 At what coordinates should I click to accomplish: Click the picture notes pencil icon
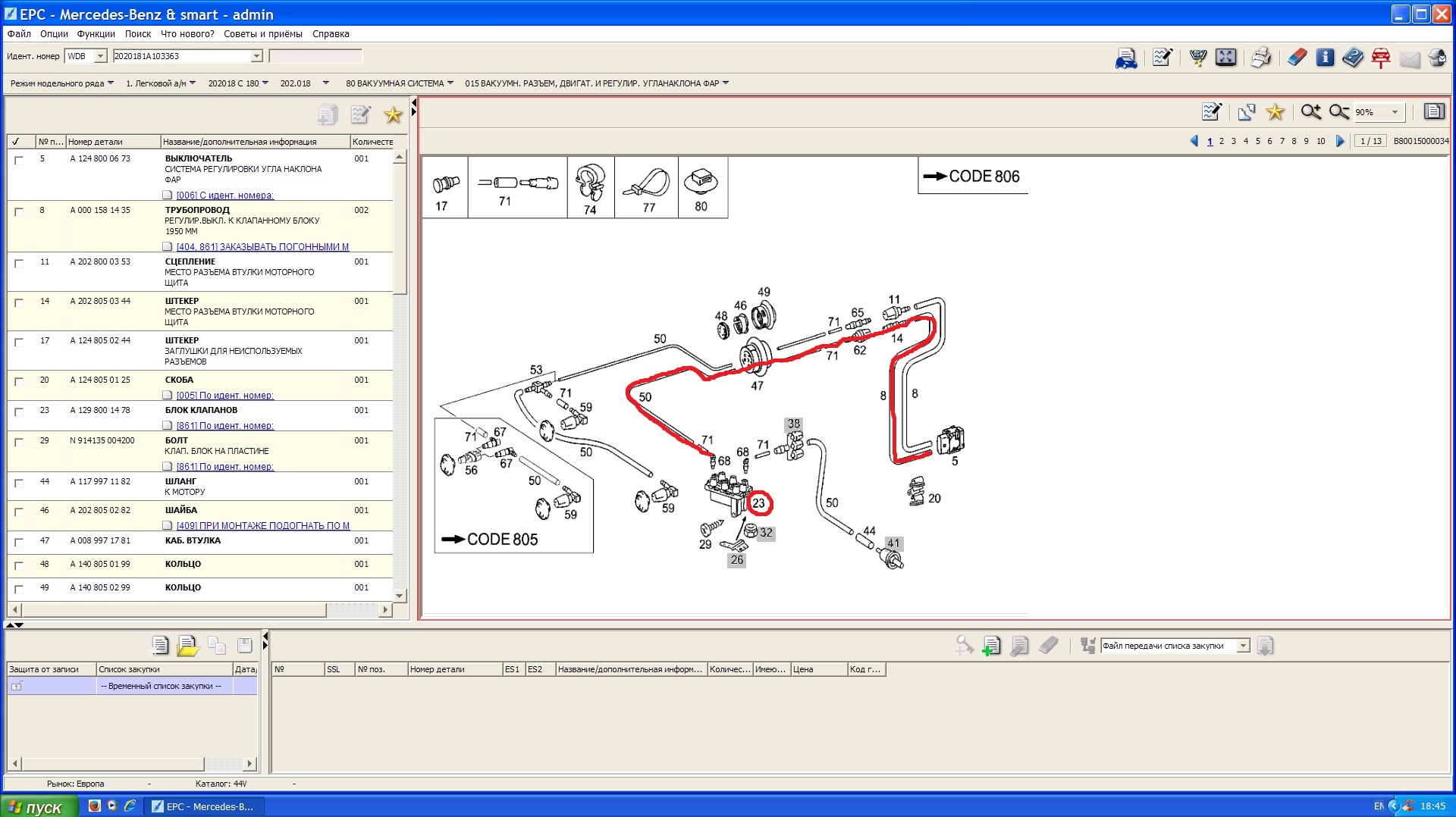1212,112
